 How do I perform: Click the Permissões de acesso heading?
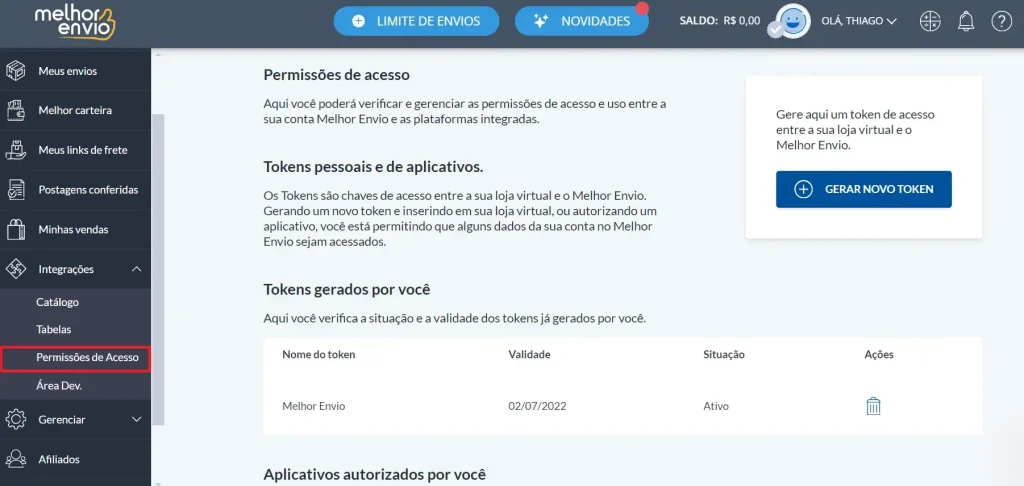point(336,74)
